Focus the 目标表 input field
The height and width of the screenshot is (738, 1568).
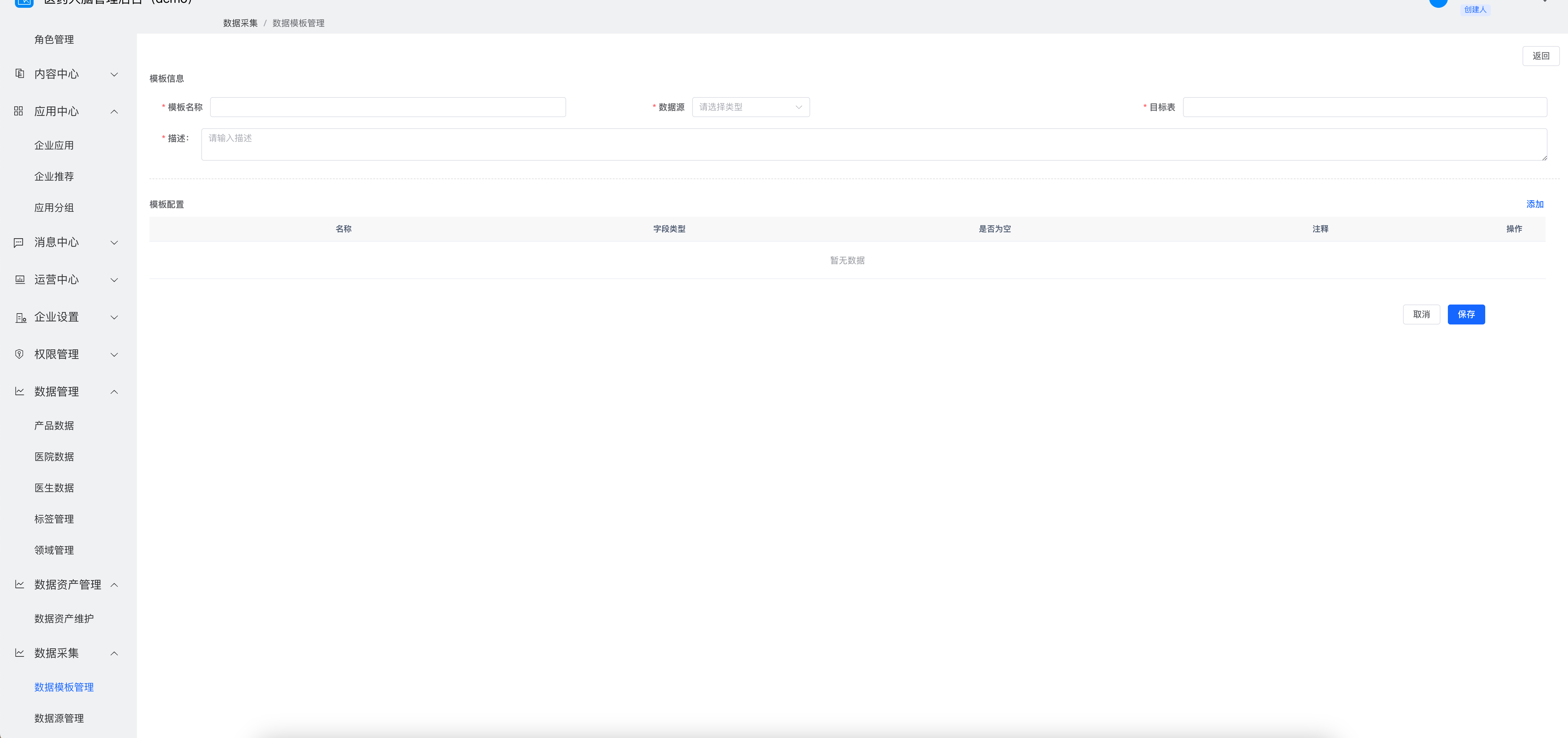pos(1365,107)
